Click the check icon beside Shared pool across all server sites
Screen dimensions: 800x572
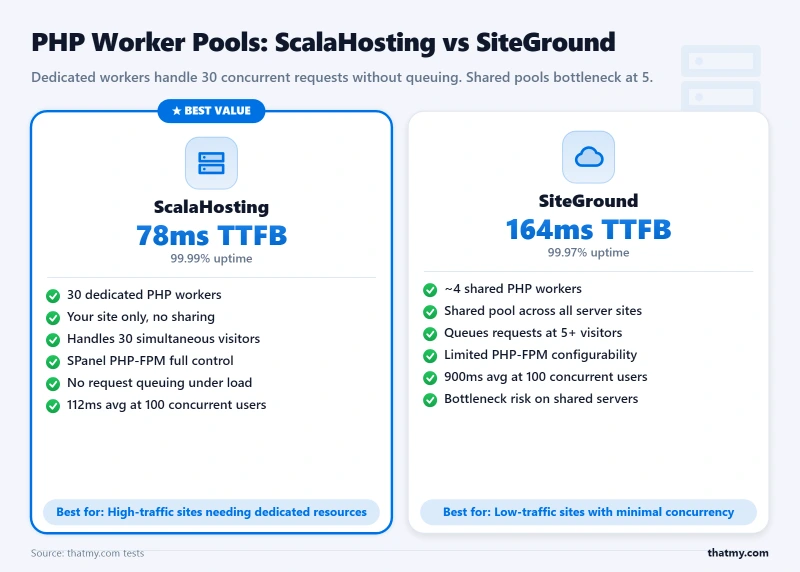pyautogui.click(x=430, y=311)
